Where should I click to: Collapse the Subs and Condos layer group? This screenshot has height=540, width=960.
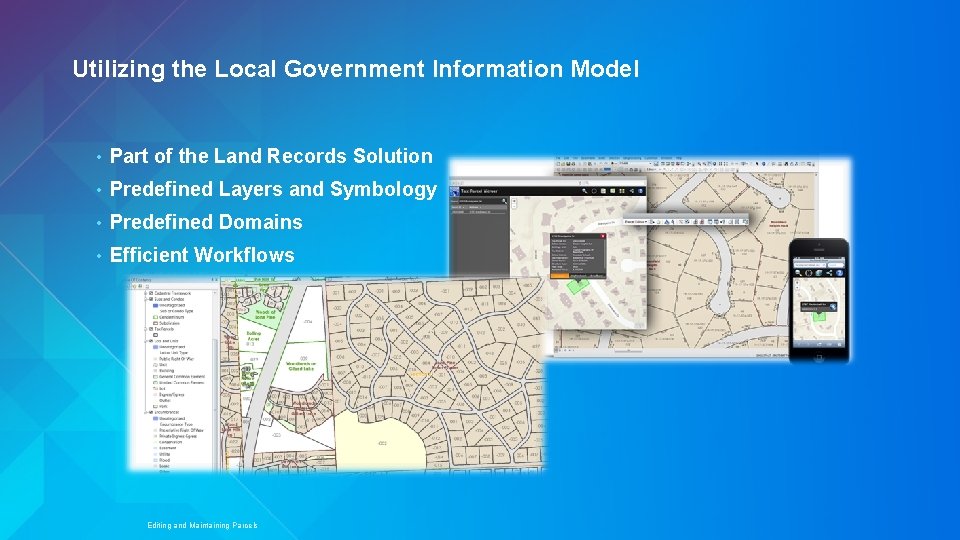[x=146, y=299]
